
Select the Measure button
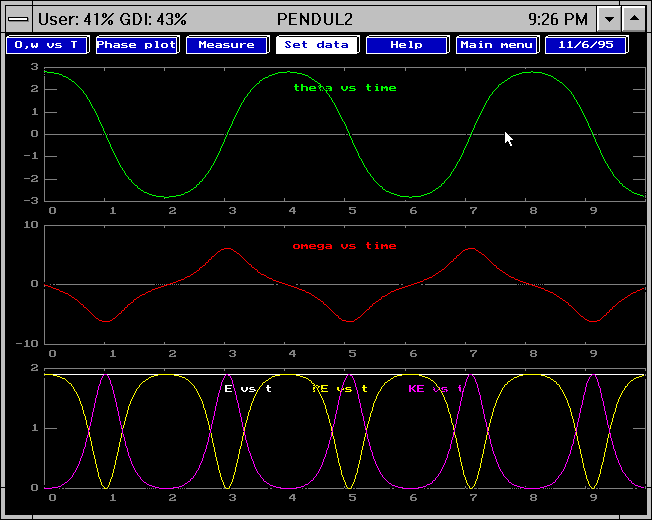click(x=226, y=45)
